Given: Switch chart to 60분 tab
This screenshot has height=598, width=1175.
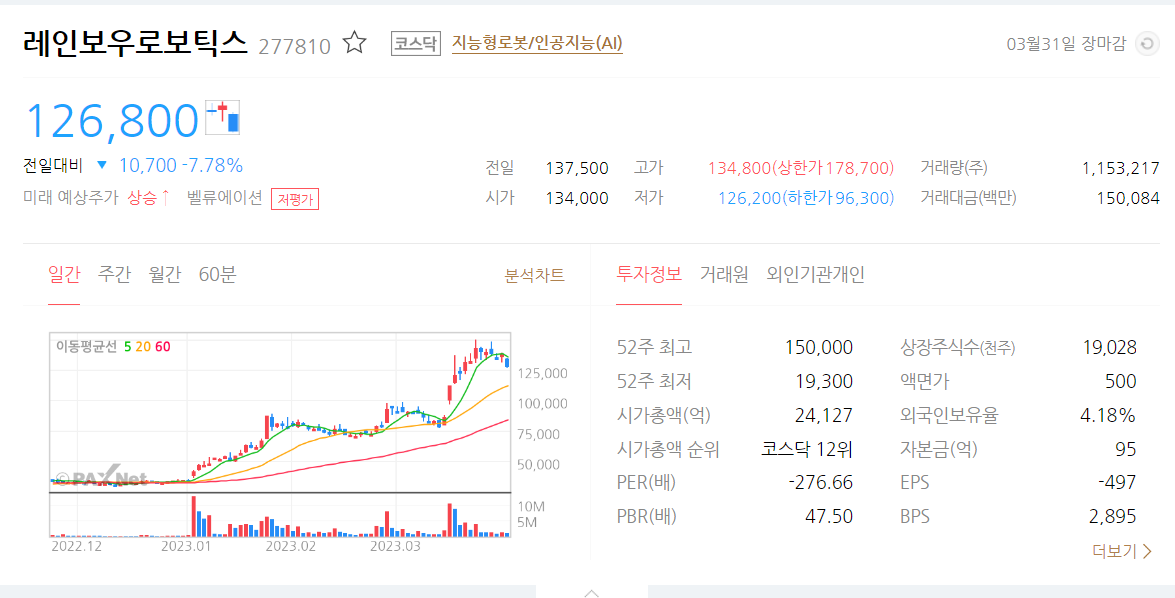Looking at the screenshot, I should pyautogui.click(x=217, y=274).
